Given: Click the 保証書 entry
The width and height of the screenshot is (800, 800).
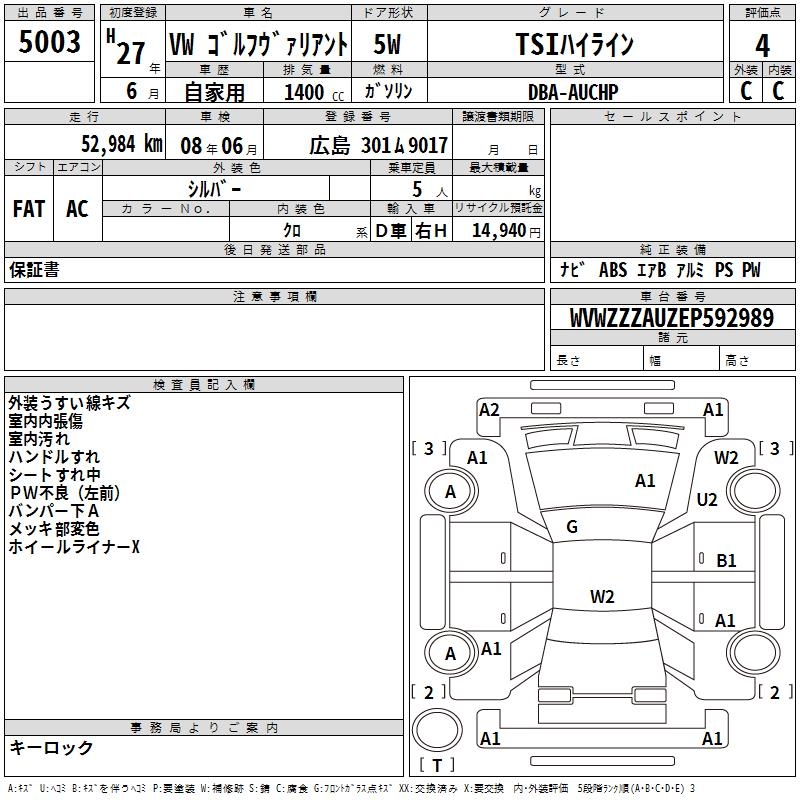Looking at the screenshot, I should click(x=34, y=270).
